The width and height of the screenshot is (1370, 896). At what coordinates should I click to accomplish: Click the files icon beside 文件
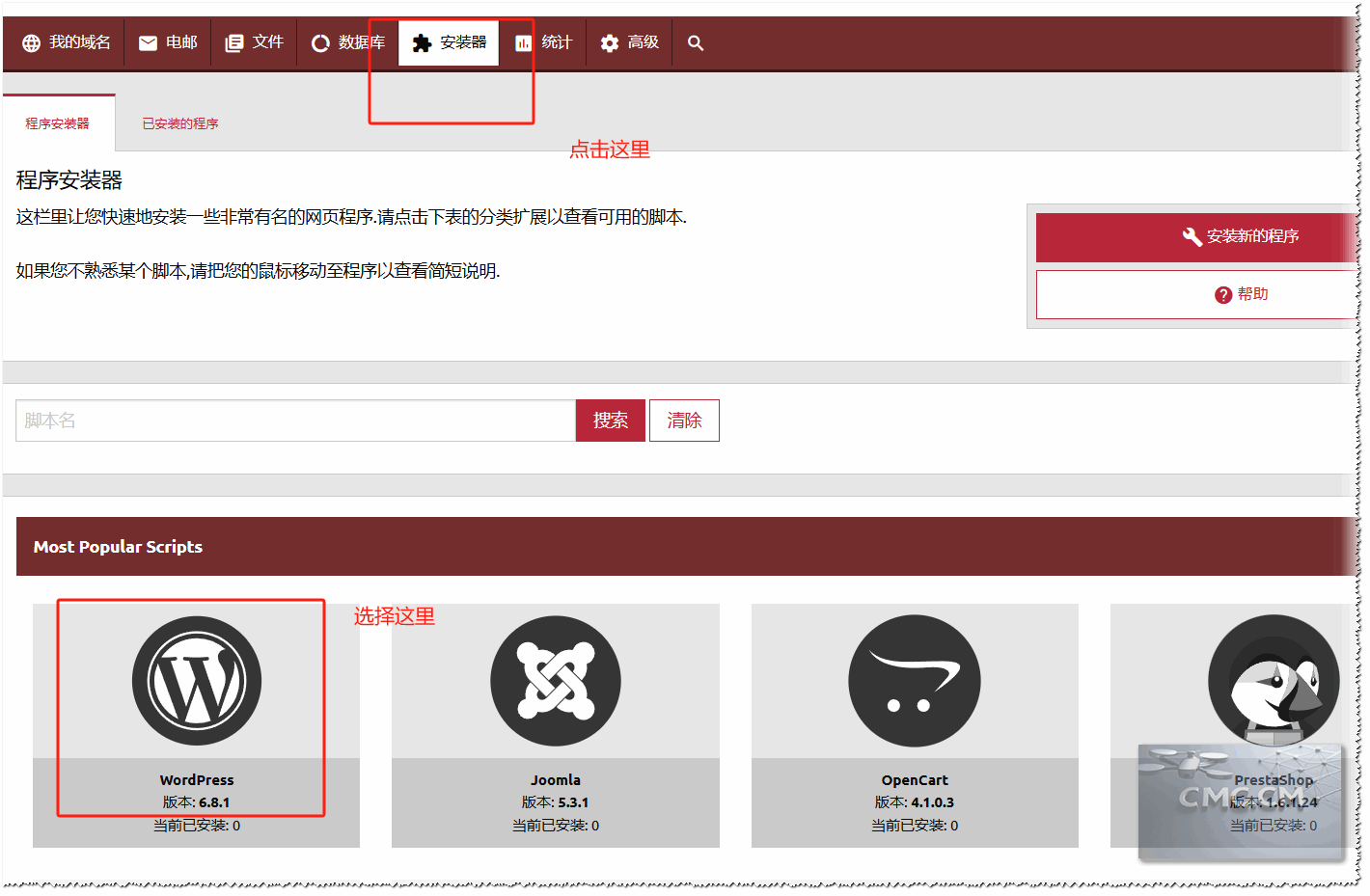pos(233,43)
